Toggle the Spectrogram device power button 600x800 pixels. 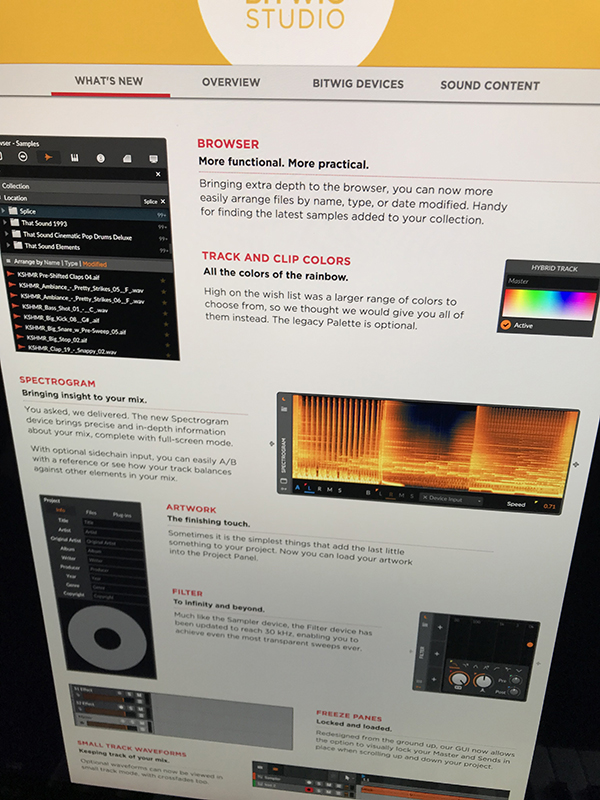tap(284, 399)
